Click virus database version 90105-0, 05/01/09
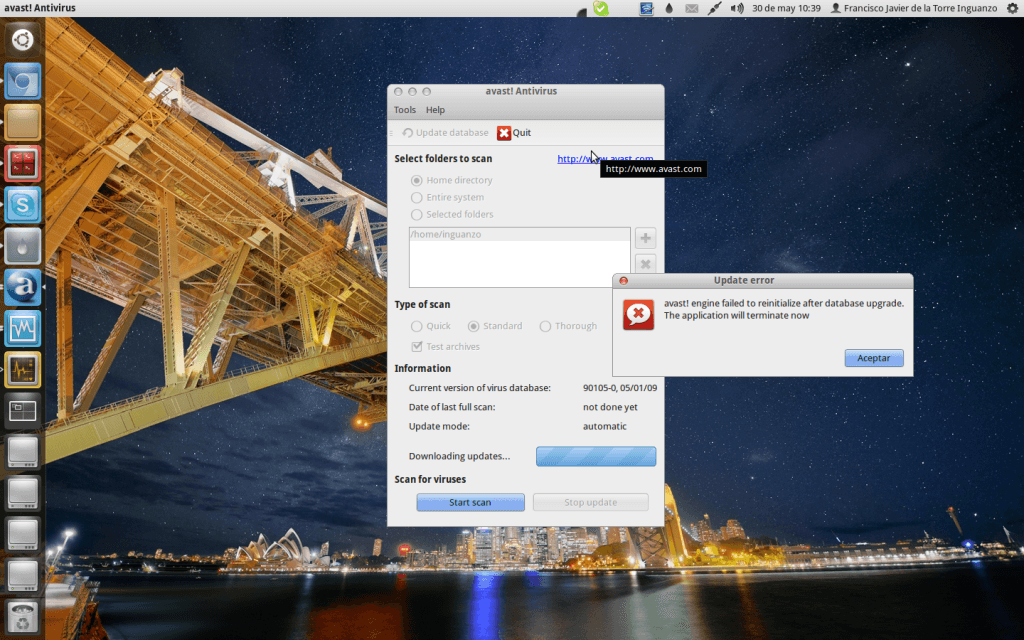The image size is (1024, 640). pos(620,388)
